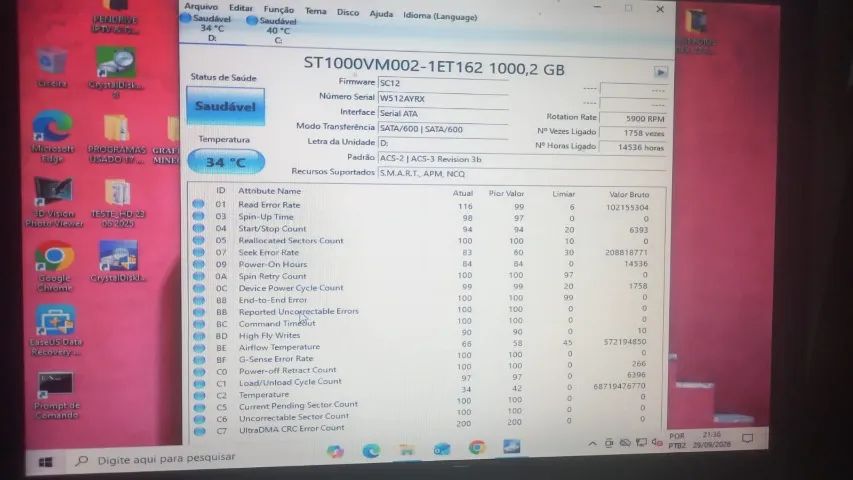Click status dot of Command Timeout

coord(199,324)
